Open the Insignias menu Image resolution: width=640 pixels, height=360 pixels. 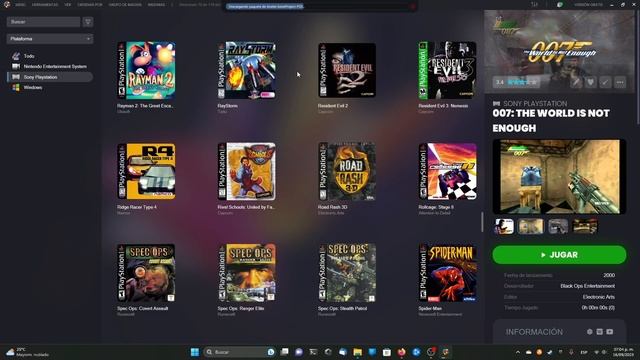click(156, 5)
